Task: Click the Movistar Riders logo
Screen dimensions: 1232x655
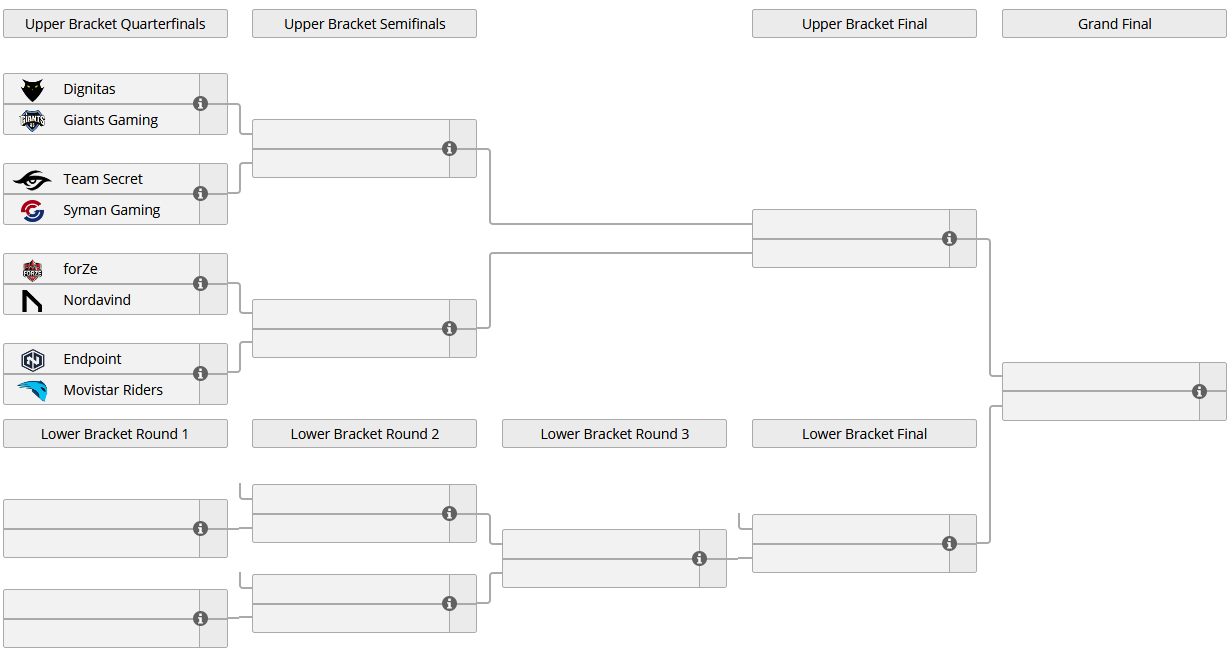Action: point(33,391)
